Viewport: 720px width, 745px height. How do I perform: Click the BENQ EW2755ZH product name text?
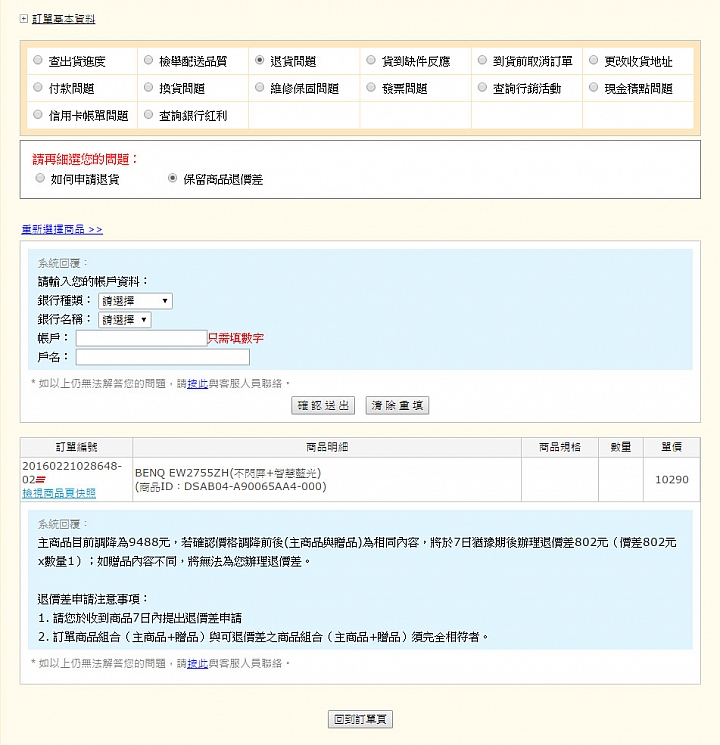228,473
